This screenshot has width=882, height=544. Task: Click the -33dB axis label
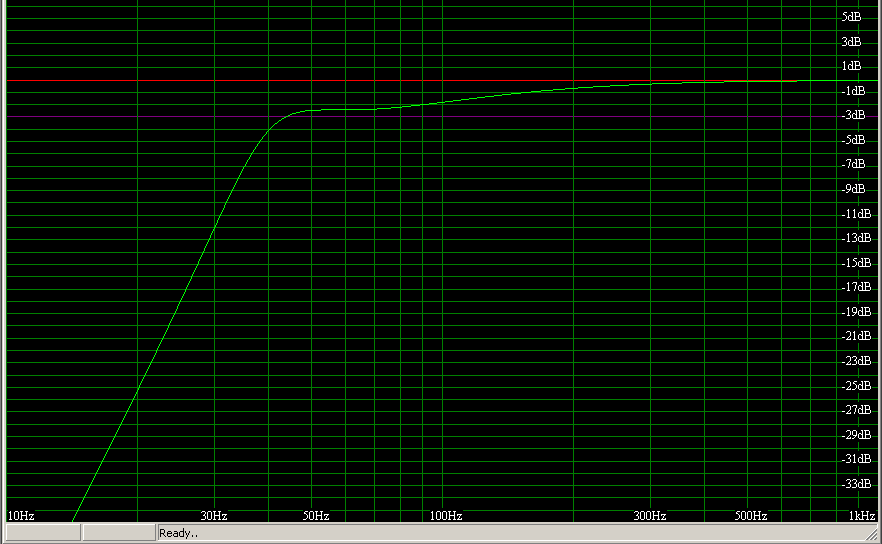pyautogui.click(x=856, y=483)
